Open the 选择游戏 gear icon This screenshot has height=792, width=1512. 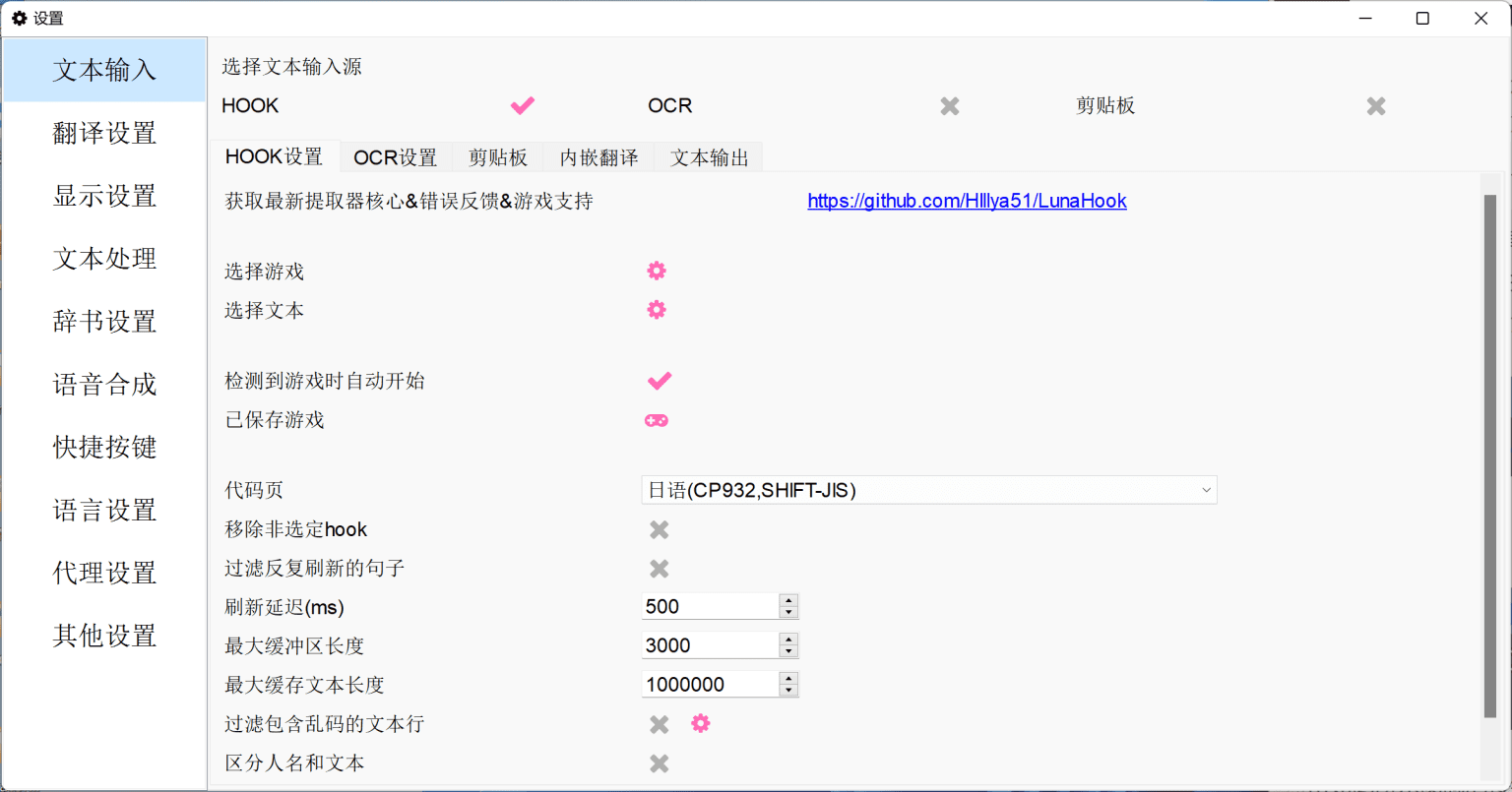tap(657, 271)
